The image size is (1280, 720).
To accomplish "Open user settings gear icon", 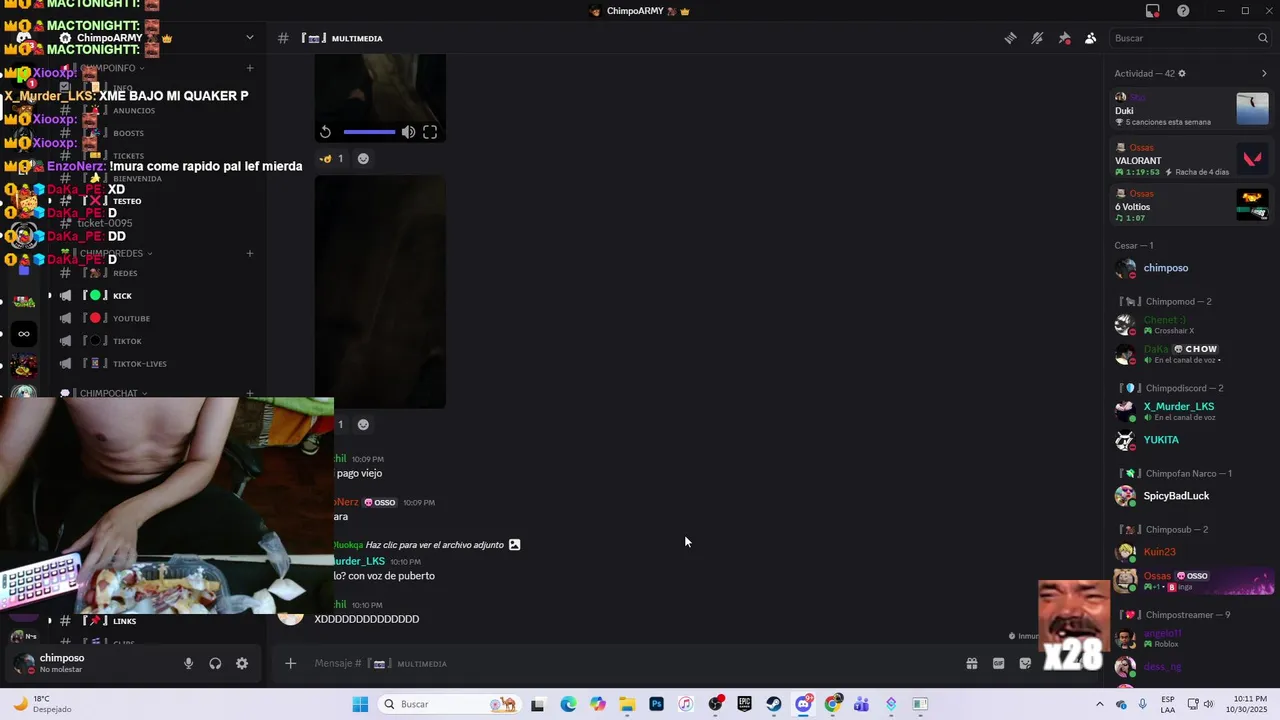I will coord(242,663).
